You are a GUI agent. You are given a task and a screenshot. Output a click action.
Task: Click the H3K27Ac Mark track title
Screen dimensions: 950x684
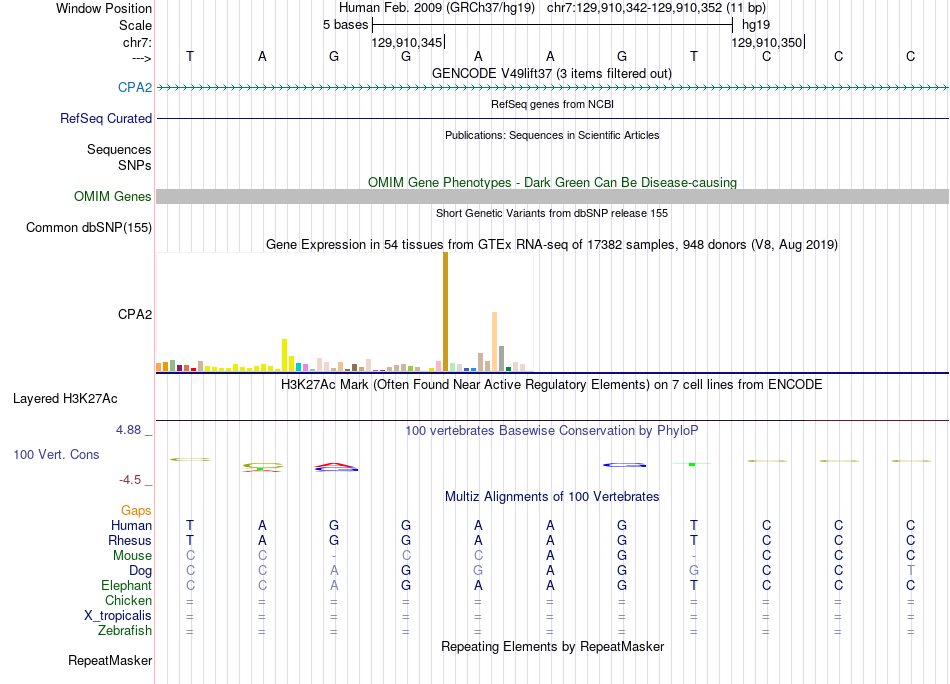click(x=552, y=384)
